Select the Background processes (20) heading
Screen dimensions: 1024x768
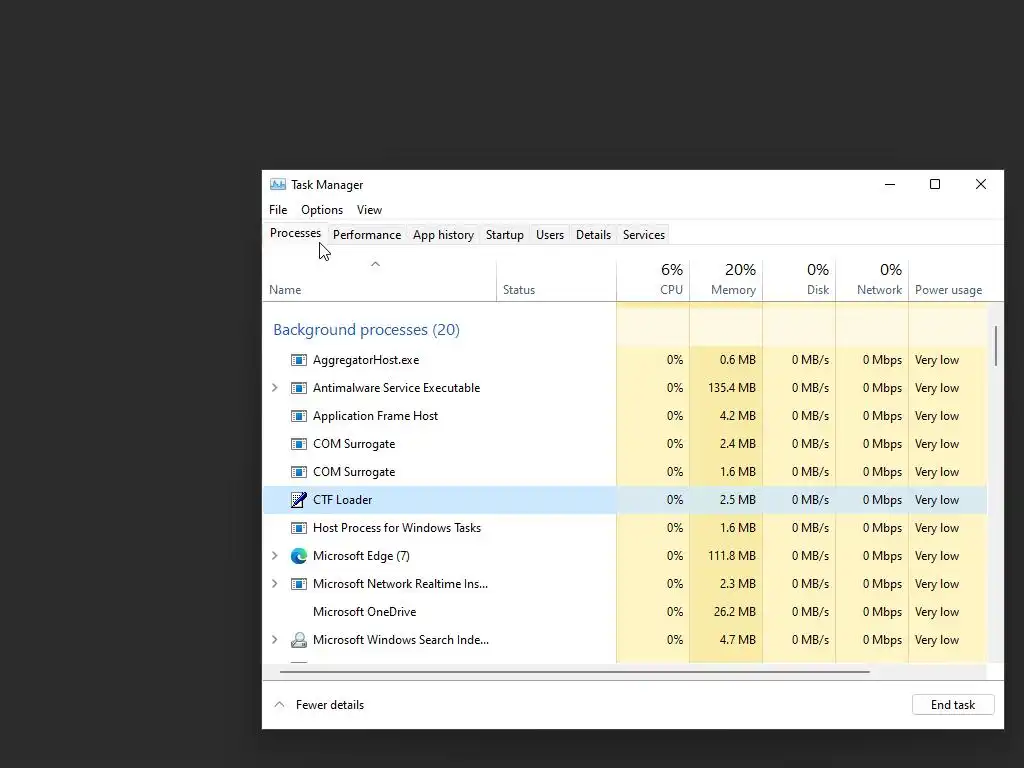click(366, 330)
